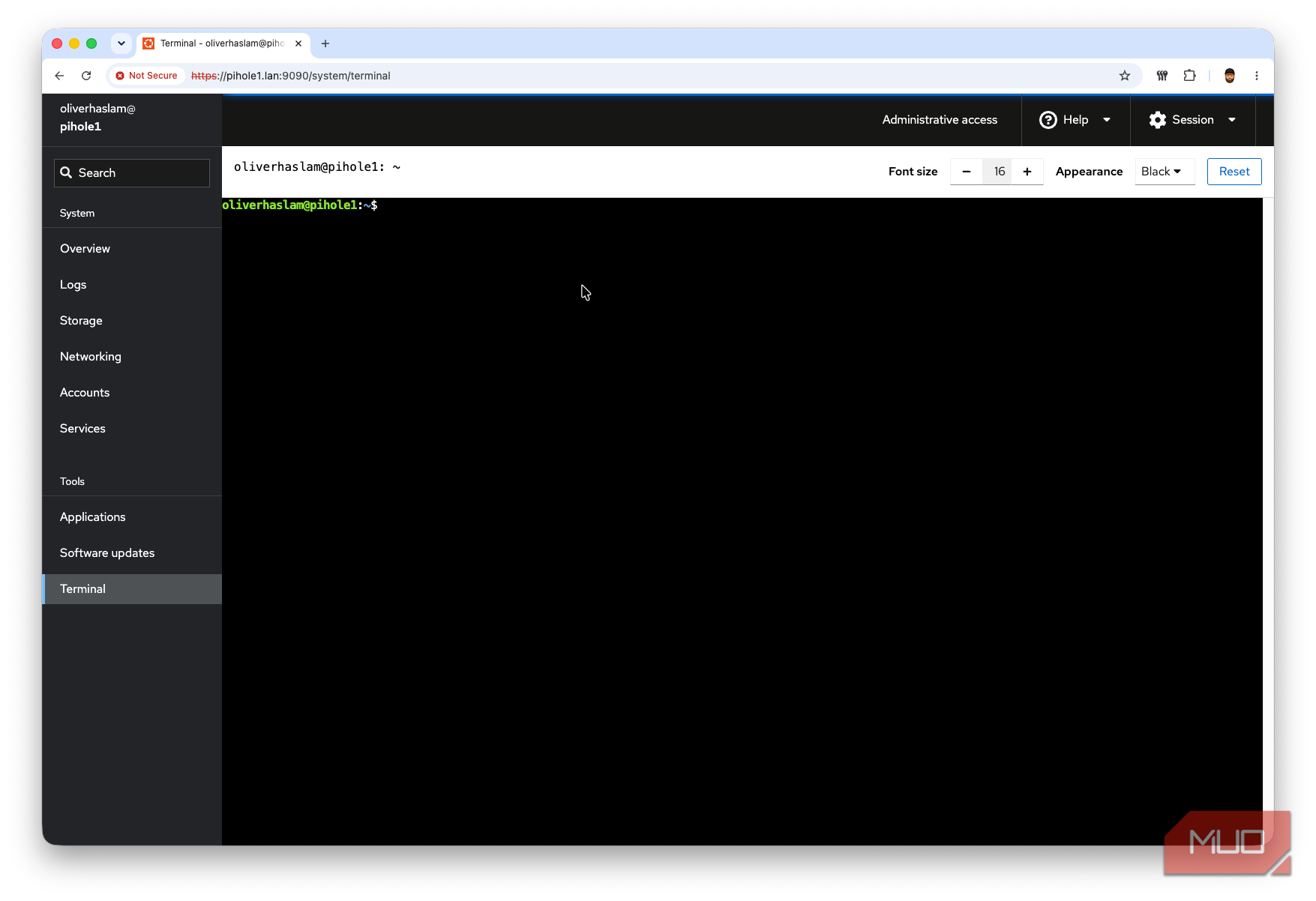
Task: Decrease terminal font size with minus
Action: coord(967,172)
